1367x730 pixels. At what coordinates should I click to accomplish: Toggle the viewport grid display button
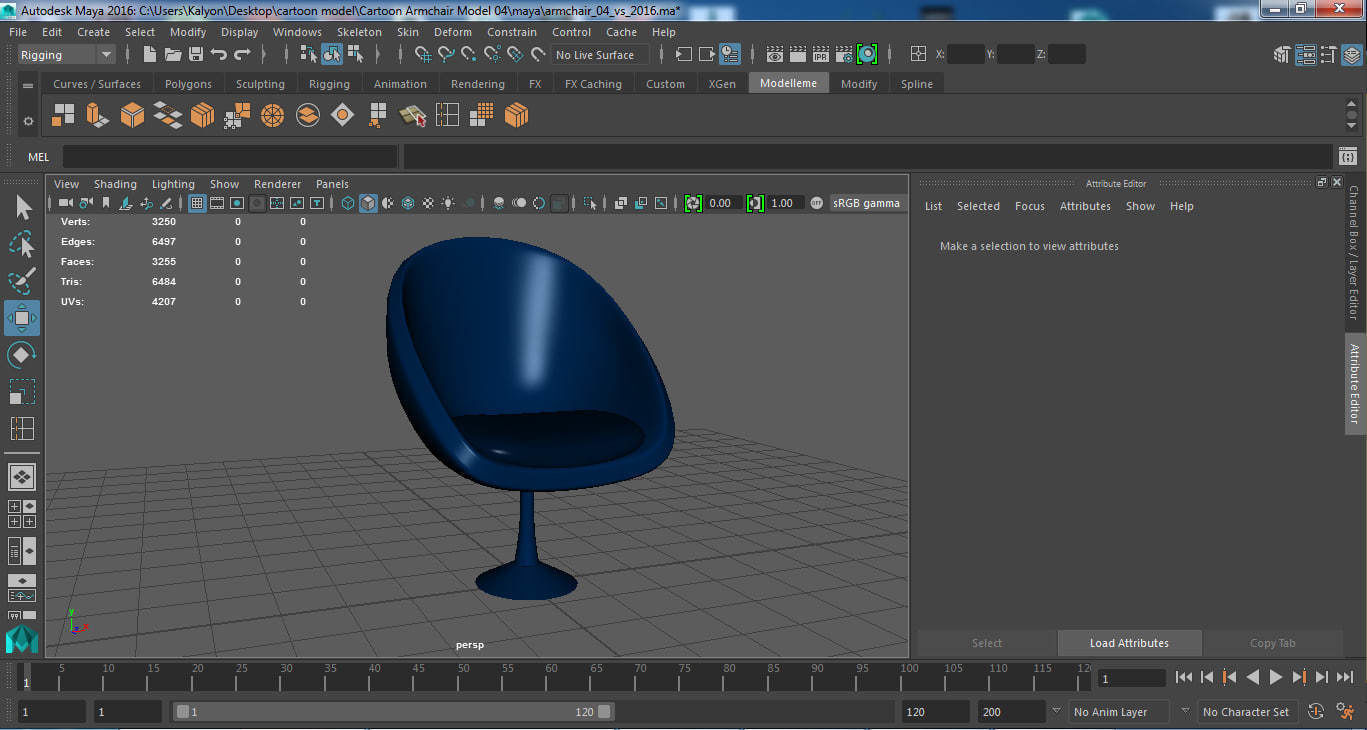coord(197,203)
